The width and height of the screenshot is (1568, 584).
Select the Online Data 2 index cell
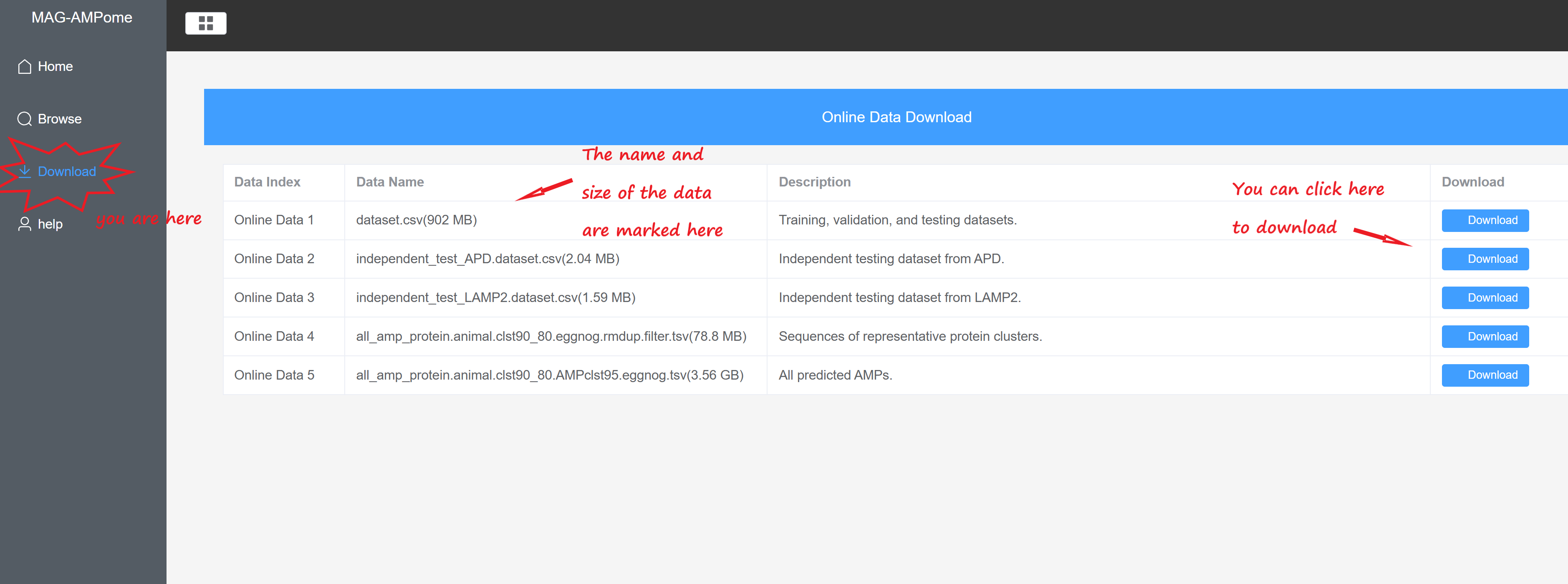coord(274,259)
